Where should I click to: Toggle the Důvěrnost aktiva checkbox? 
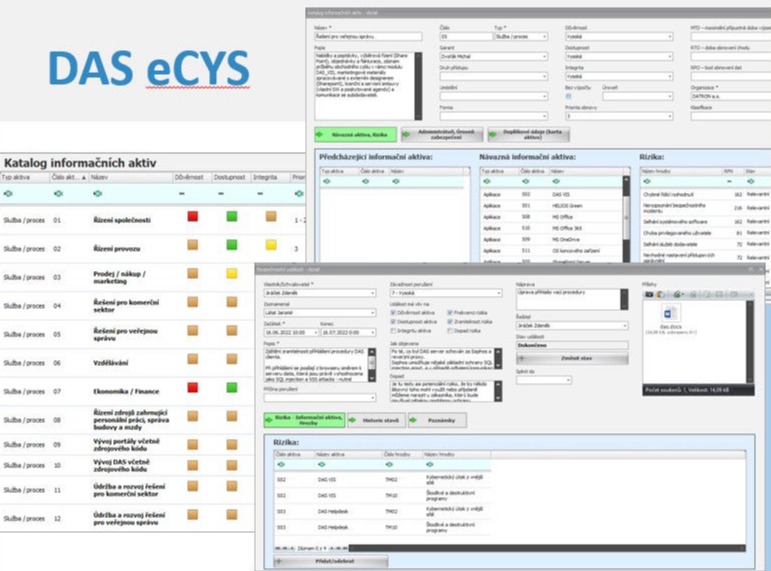(393, 313)
